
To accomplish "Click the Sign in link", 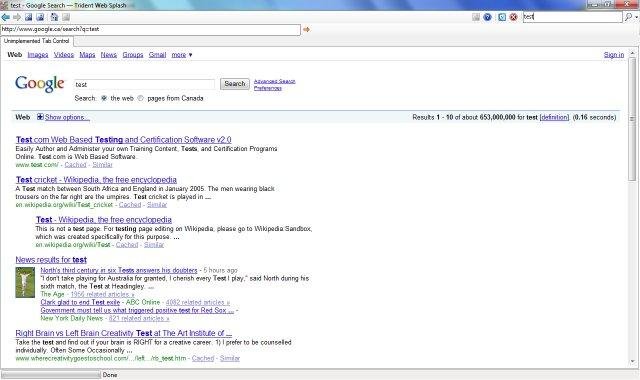I will (x=614, y=55).
